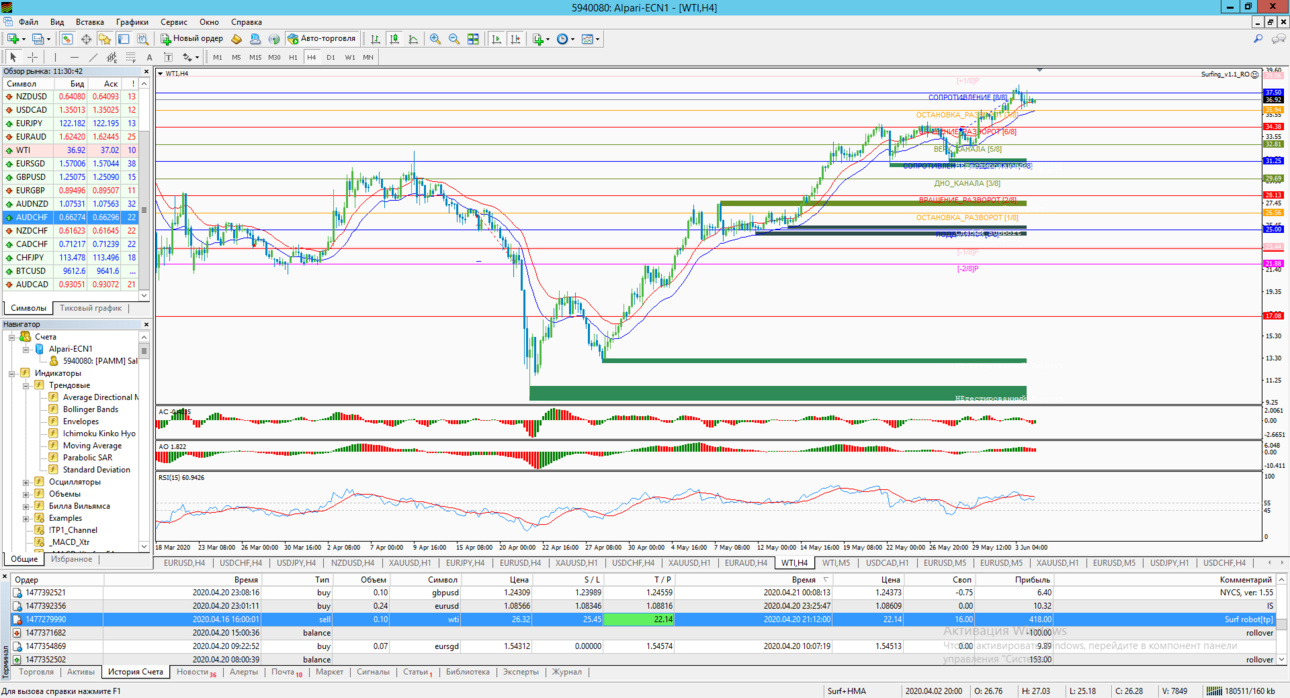
Task: Open indicators list dropdown arrow
Action: pos(549,39)
